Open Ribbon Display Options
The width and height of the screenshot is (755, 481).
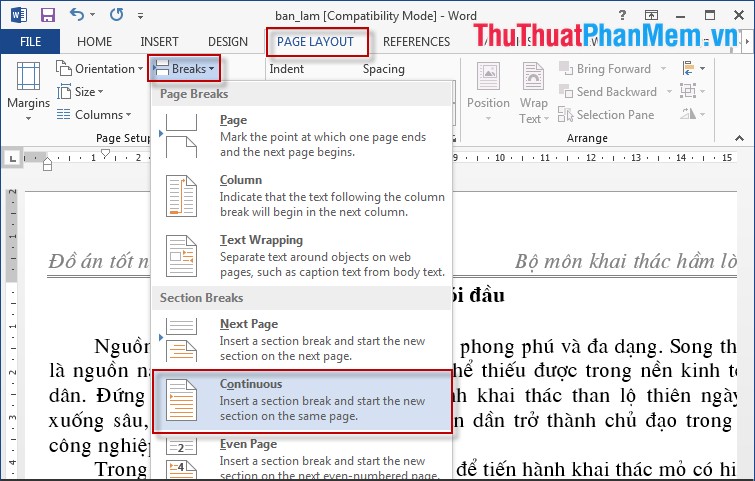651,15
